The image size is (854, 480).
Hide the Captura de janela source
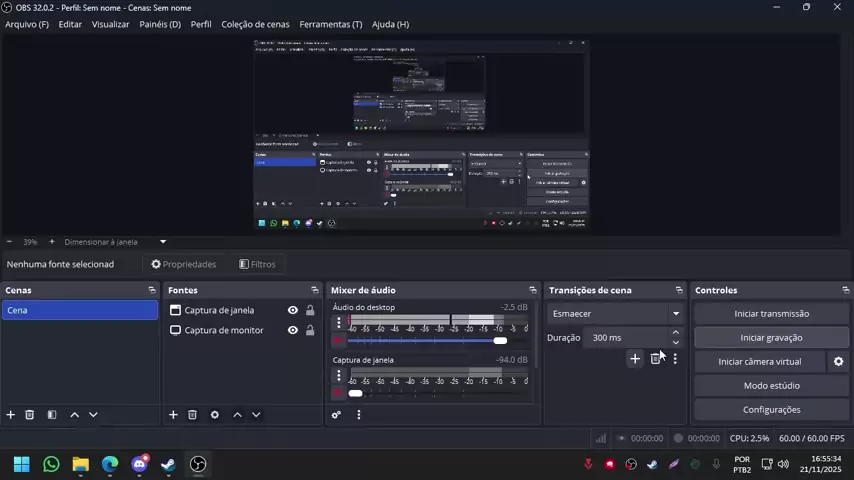(293, 310)
